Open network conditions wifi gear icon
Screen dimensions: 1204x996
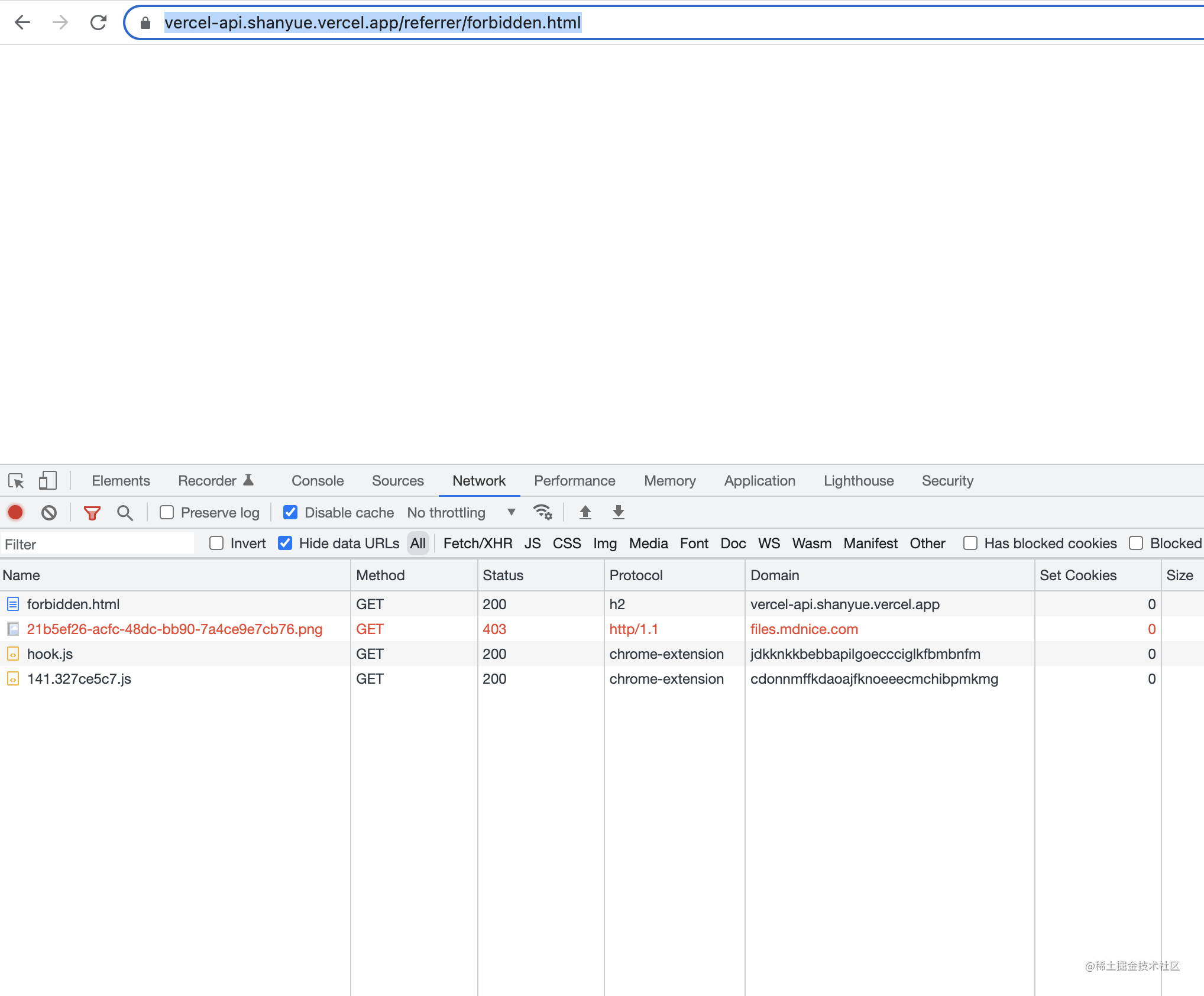tap(543, 512)
